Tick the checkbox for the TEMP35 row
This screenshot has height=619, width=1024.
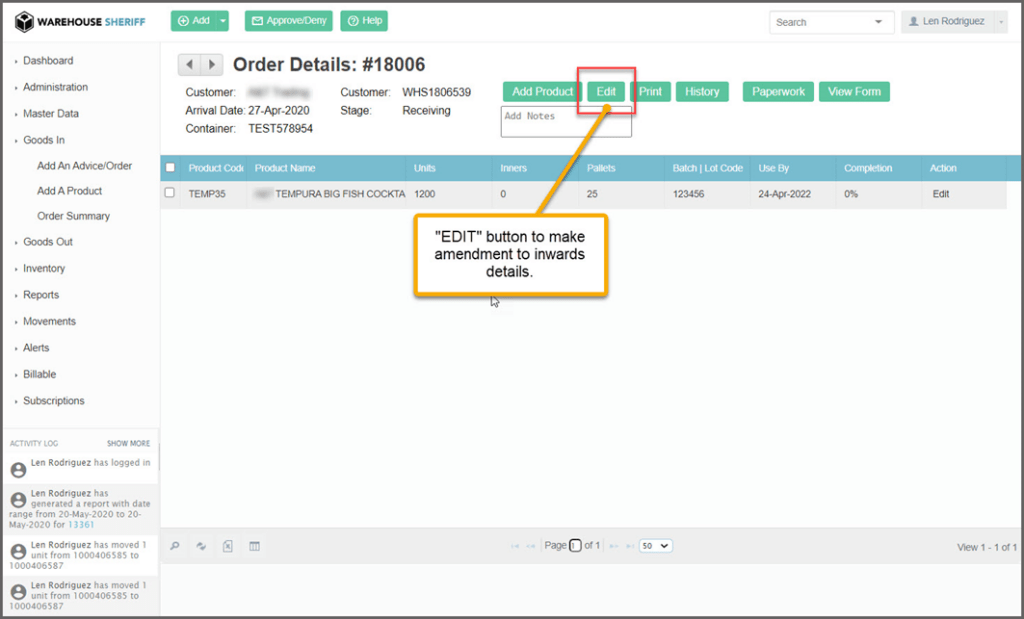point(169,193)
